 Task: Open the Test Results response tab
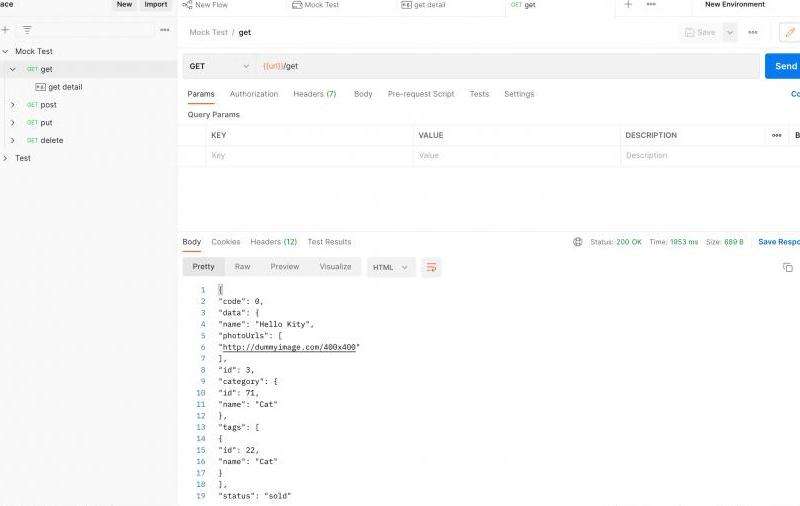point(329,242)
